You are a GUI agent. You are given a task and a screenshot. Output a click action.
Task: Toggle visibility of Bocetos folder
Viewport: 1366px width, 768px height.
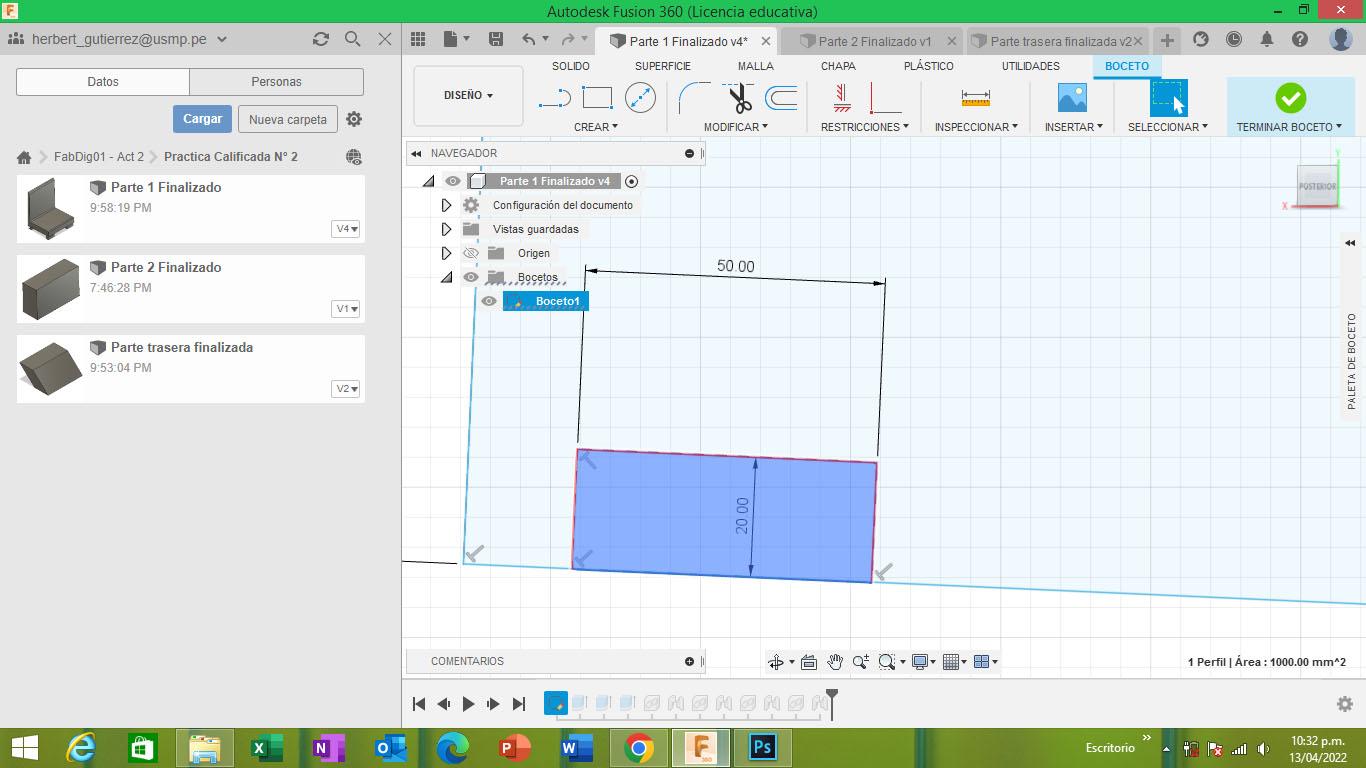[471, 277]
